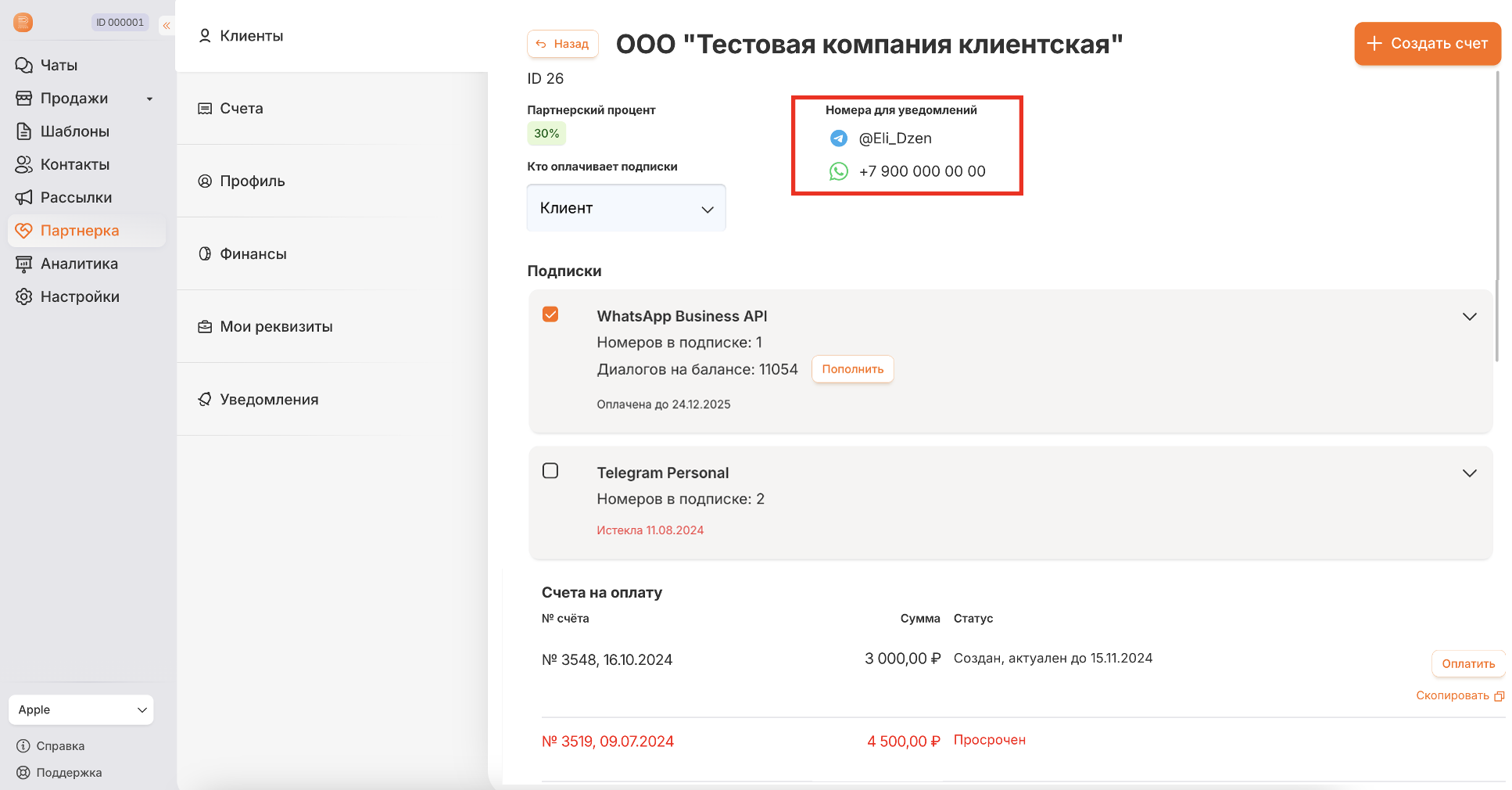1512x790 pixels.
Task: Expand the Telegram Personal subscription
Action: [x=1469, y=473]
